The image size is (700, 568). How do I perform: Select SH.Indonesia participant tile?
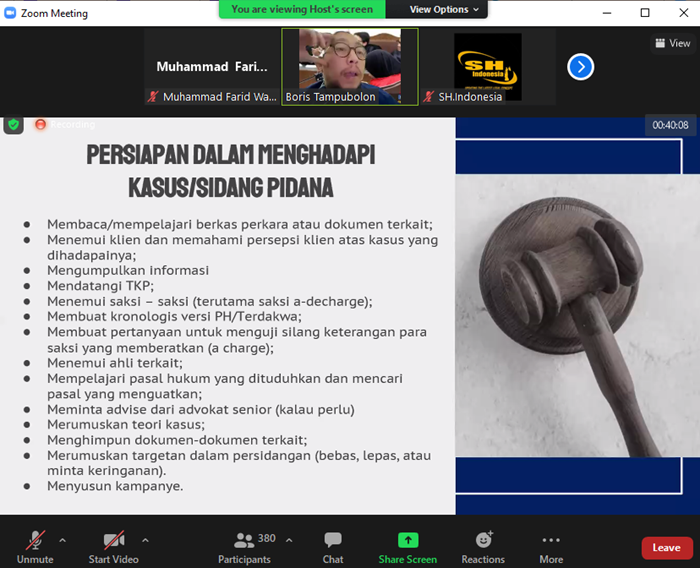coord(488,67)
